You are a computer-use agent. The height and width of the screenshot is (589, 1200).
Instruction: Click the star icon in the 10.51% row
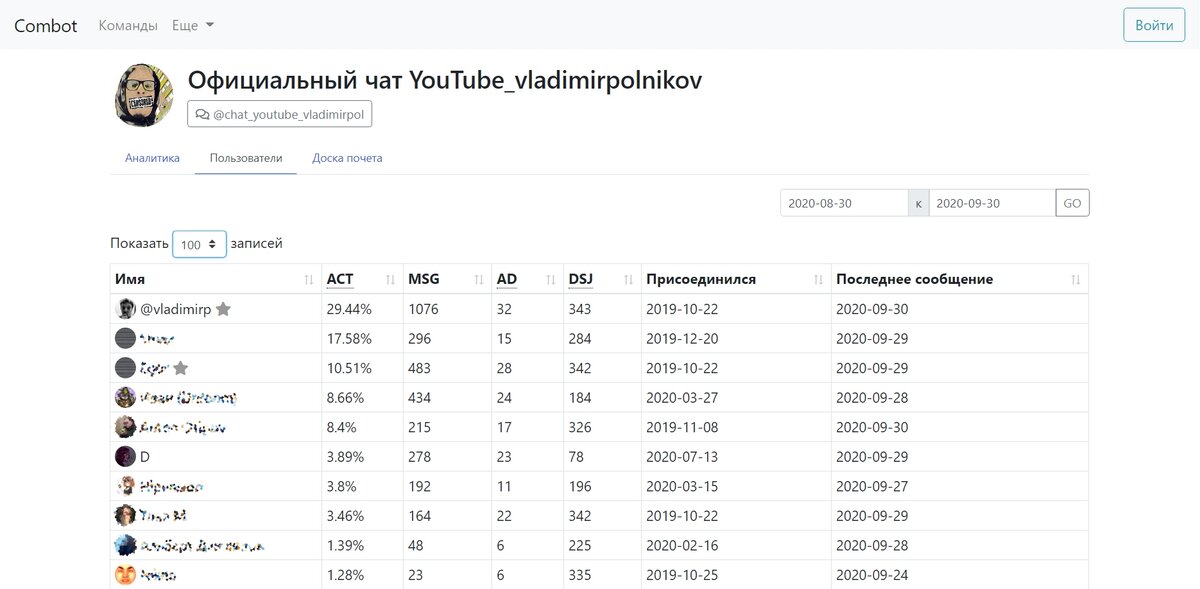point(180,368)
